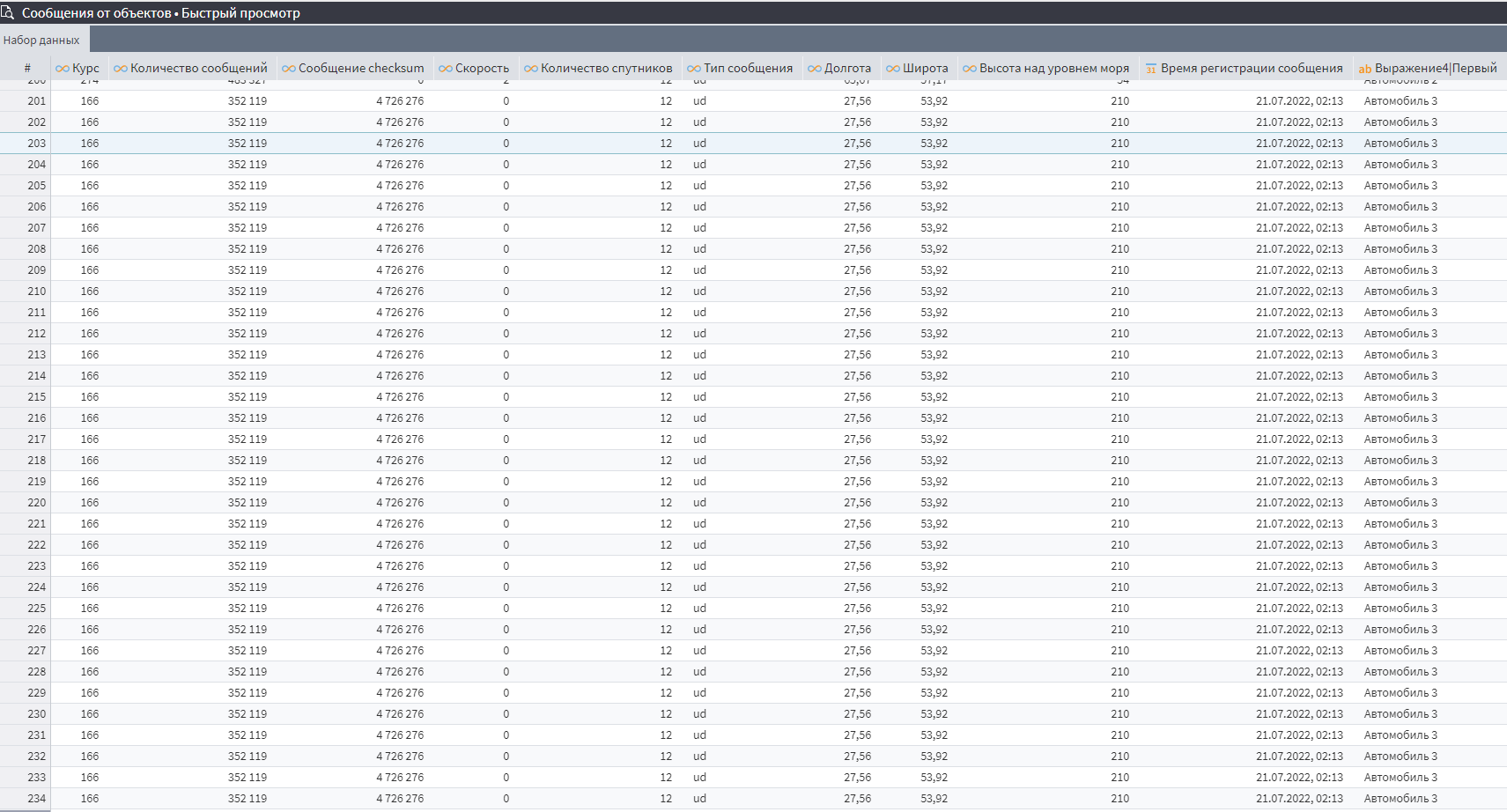Click the numeric type icon beside Курс
This screenshot has height=812, width=1507.
point(62,69)
